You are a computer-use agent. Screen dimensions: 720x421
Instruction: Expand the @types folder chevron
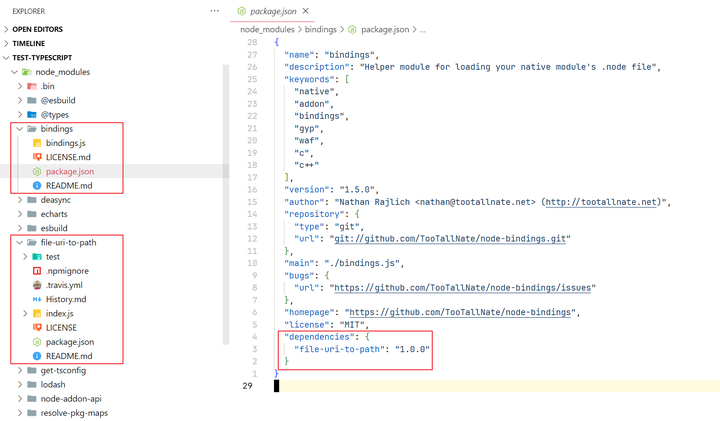20,114
